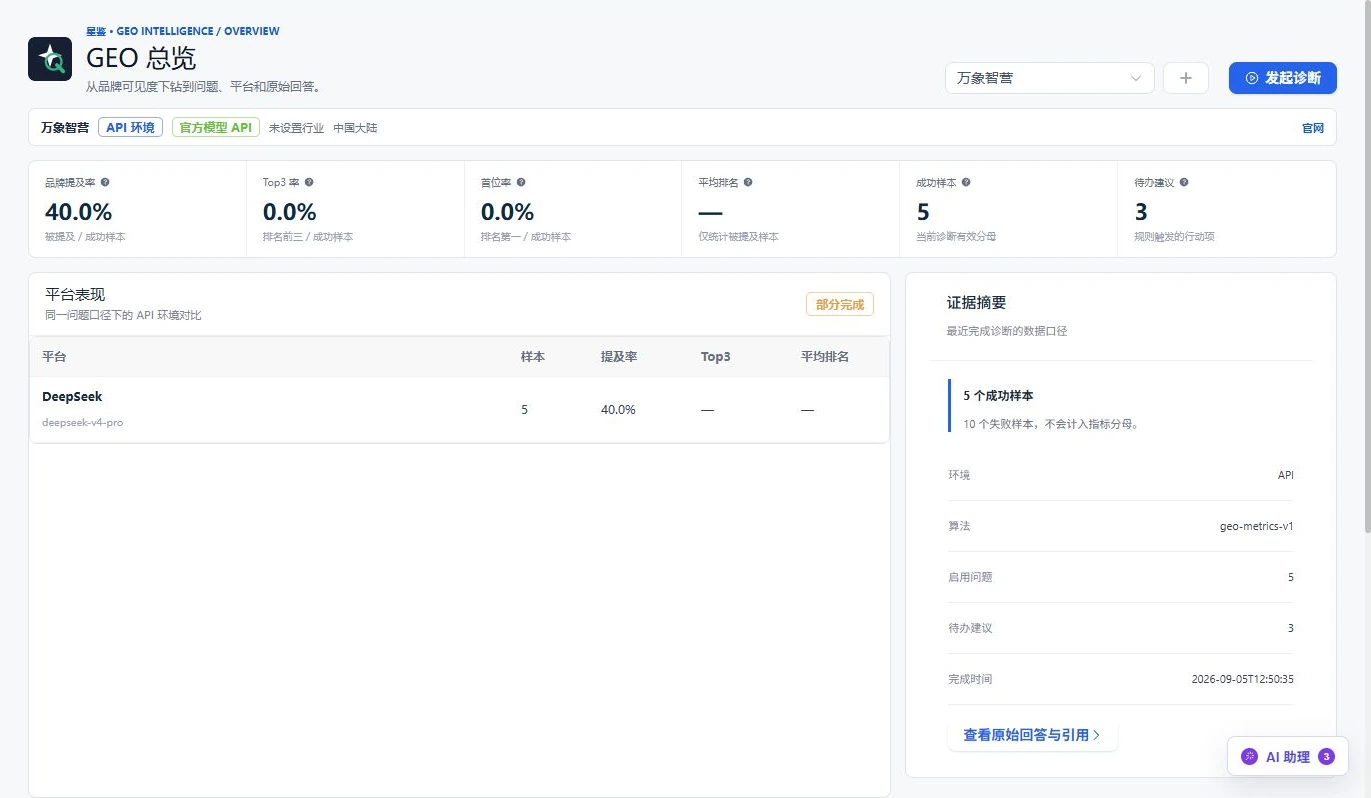Open the AI 助理 assistant widget
Viewport: 1371px width, 798px height.
[1288, 757]
